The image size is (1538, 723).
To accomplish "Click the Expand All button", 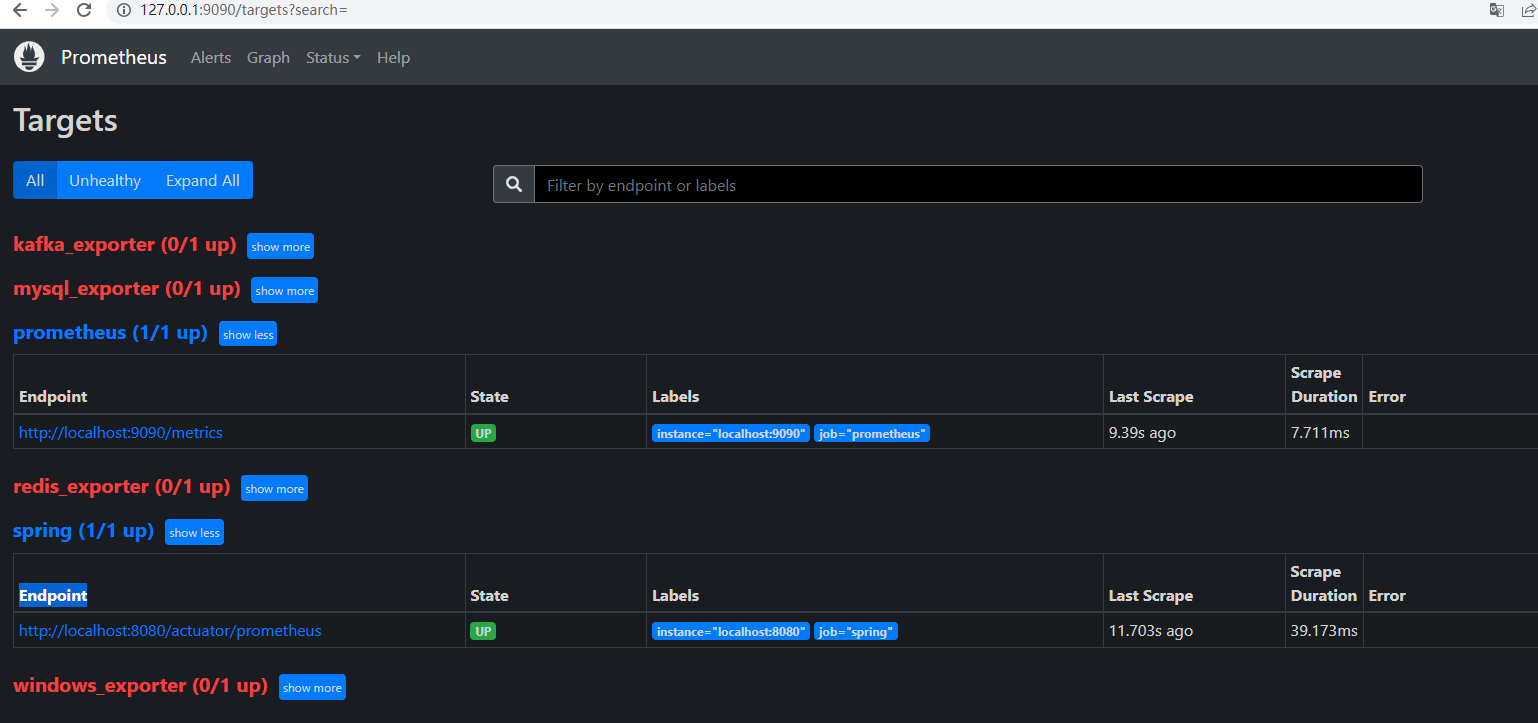I will click(203, 180).
